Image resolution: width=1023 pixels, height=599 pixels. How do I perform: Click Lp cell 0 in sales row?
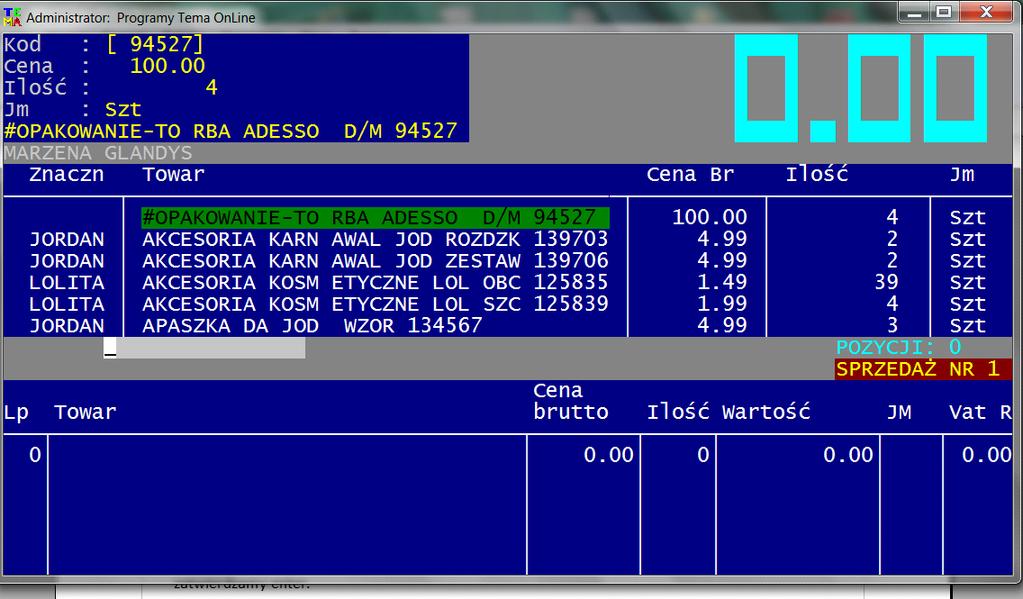(35, 455)
